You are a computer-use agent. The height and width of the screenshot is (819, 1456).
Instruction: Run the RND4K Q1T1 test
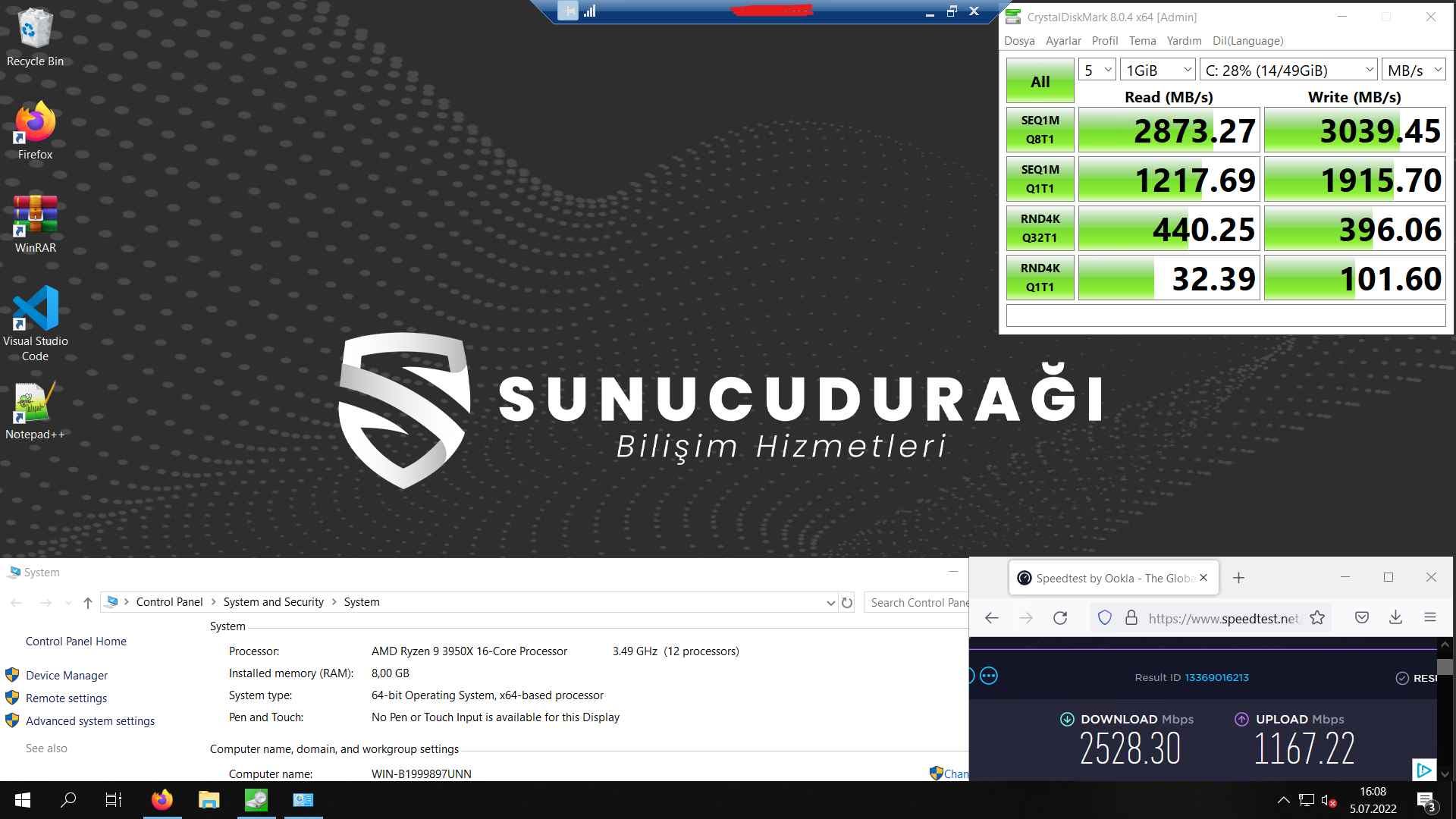pos(1040,278)
